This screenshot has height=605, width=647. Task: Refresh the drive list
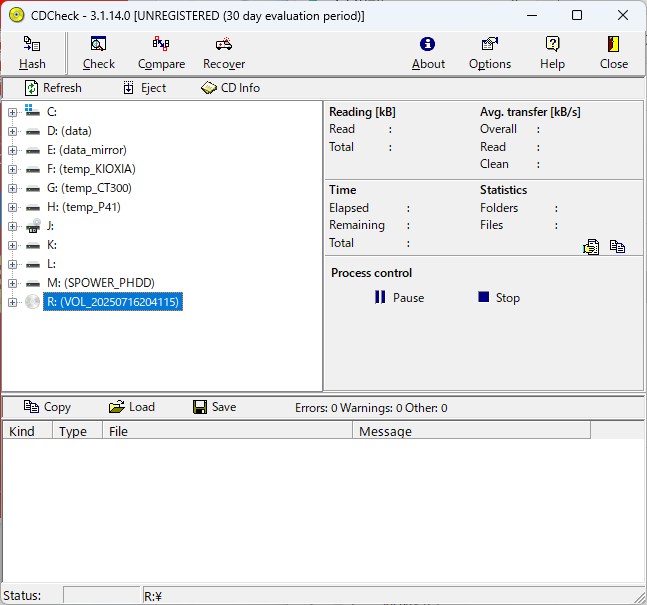click(x=53, y=88)
